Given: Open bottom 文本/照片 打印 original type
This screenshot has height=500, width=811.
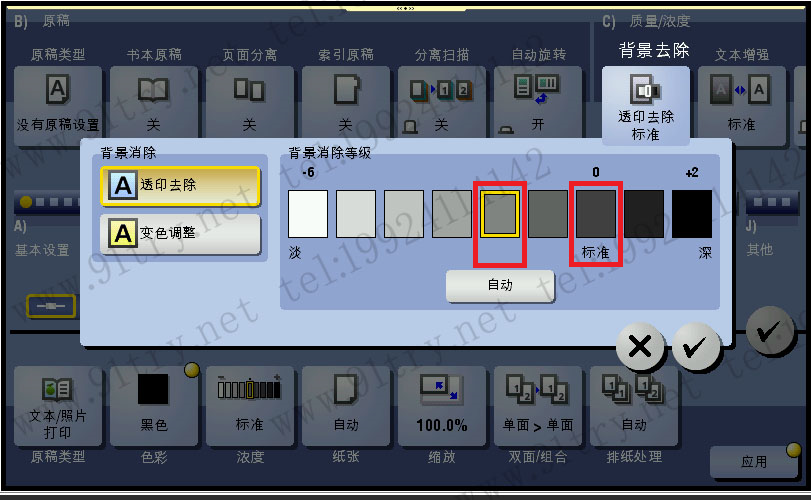Looking at the screenshot, I should click(57, 406).
